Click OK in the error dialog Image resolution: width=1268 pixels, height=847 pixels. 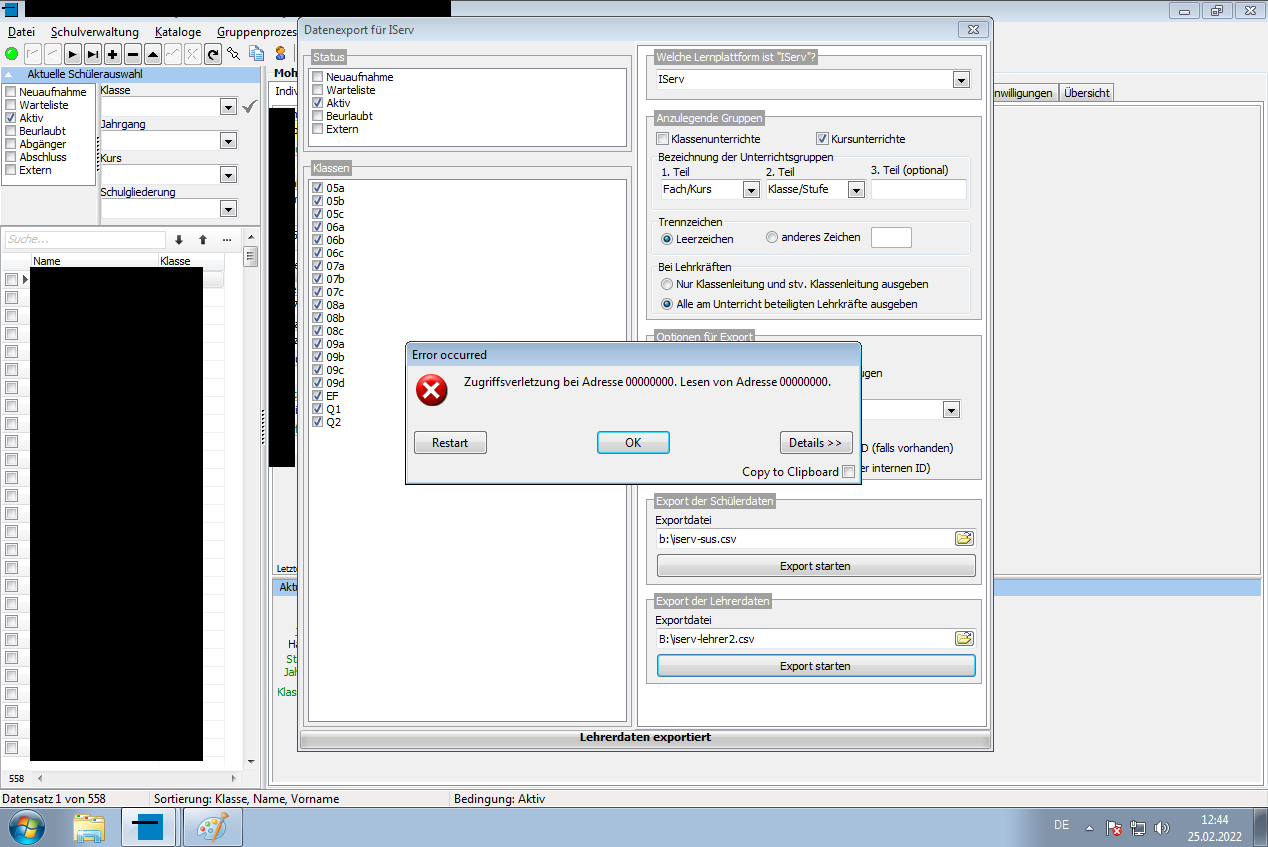click(x=633, y=442)
